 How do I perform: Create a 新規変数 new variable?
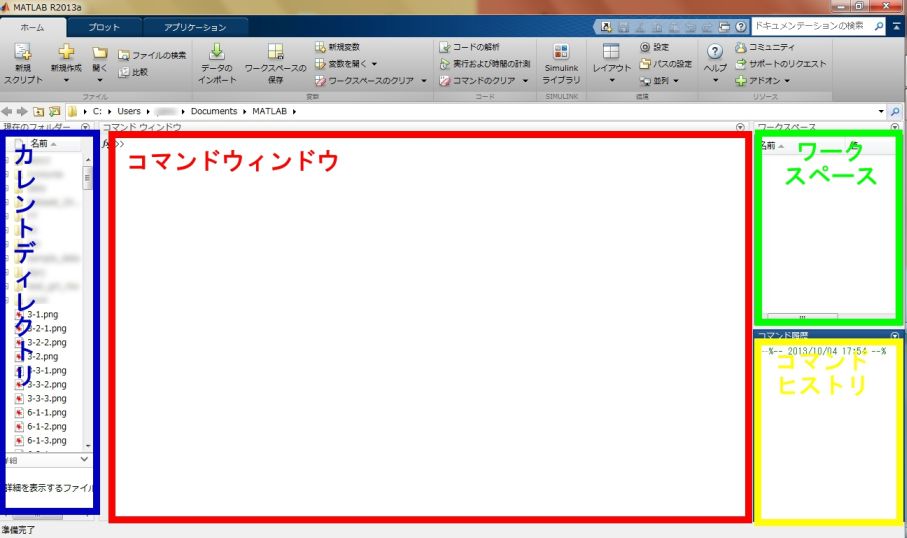(x=337, y=47)
